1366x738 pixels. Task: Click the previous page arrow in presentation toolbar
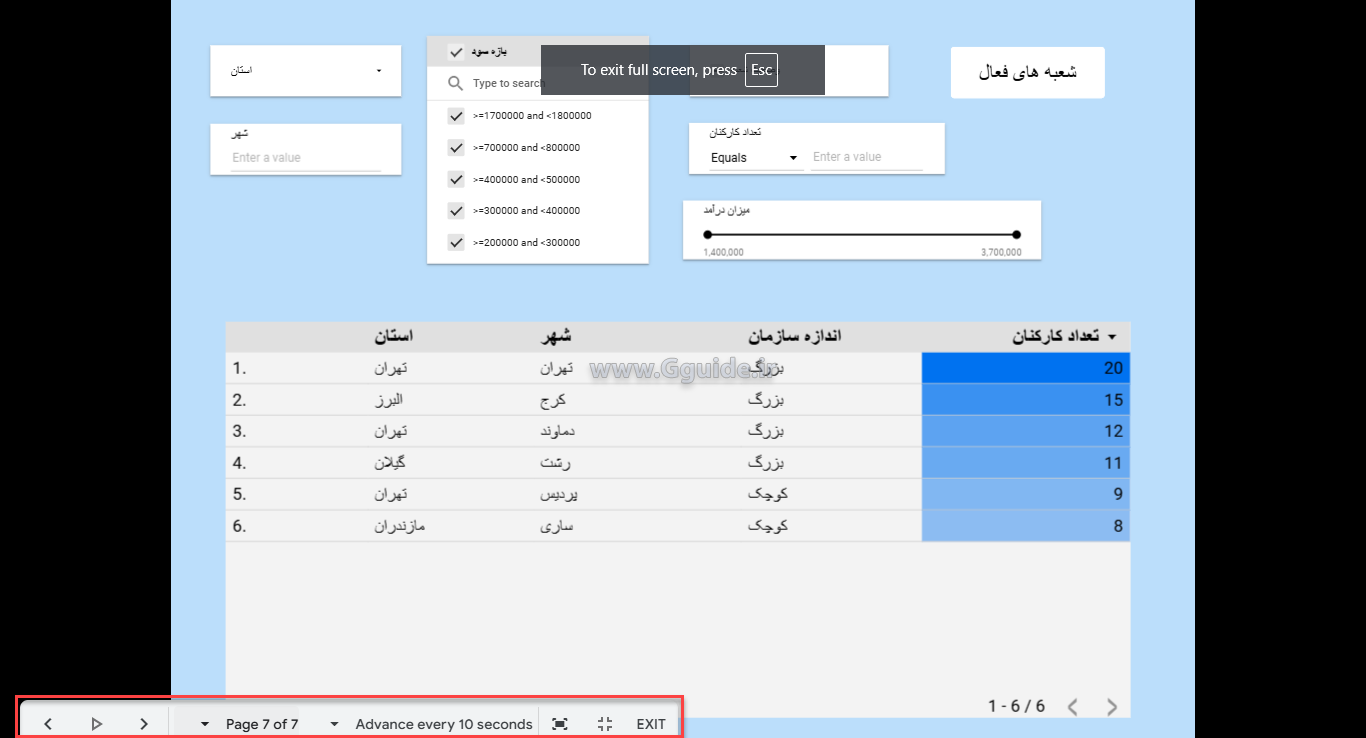47,723
